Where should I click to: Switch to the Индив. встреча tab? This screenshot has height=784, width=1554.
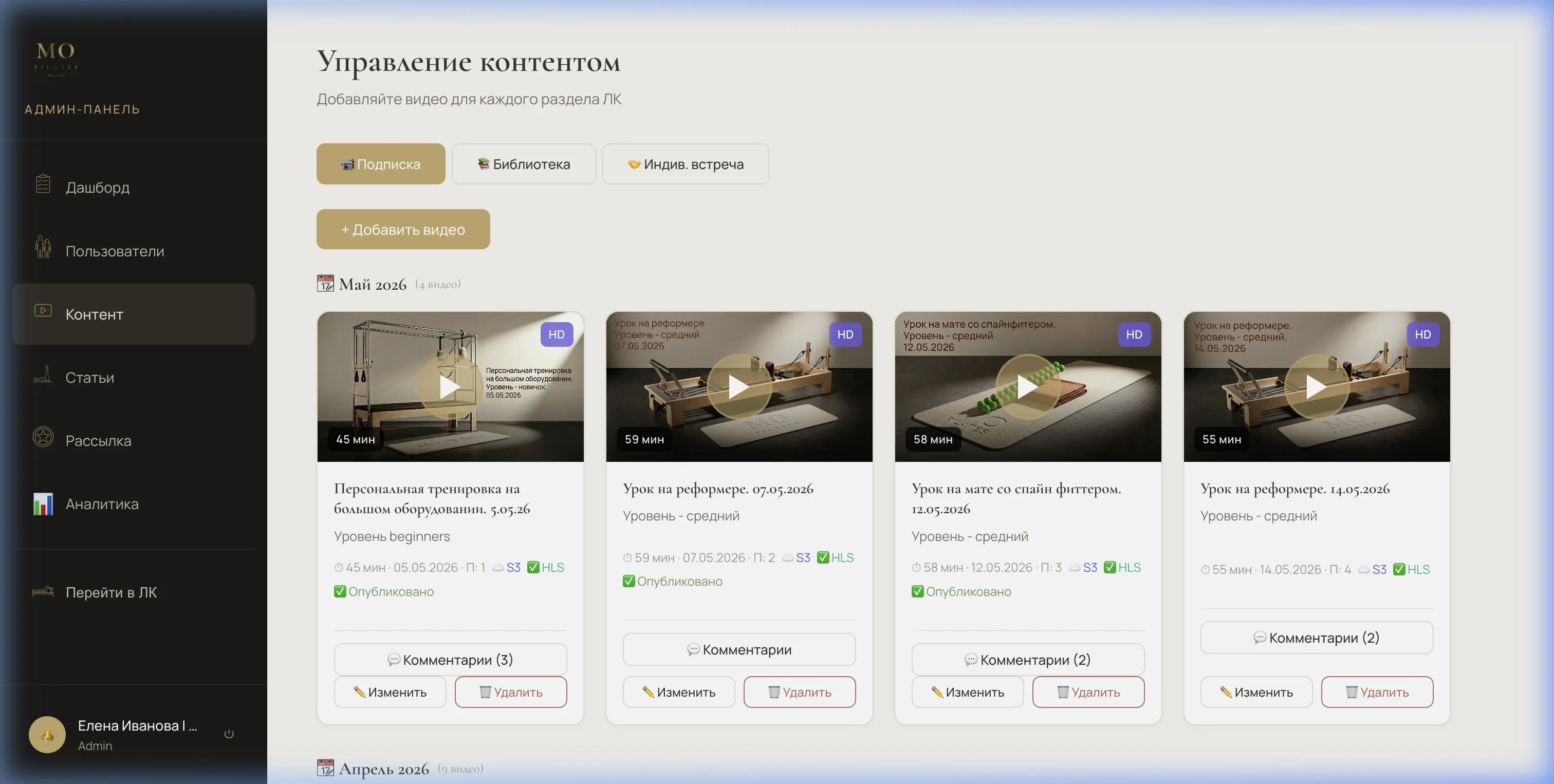686,164
